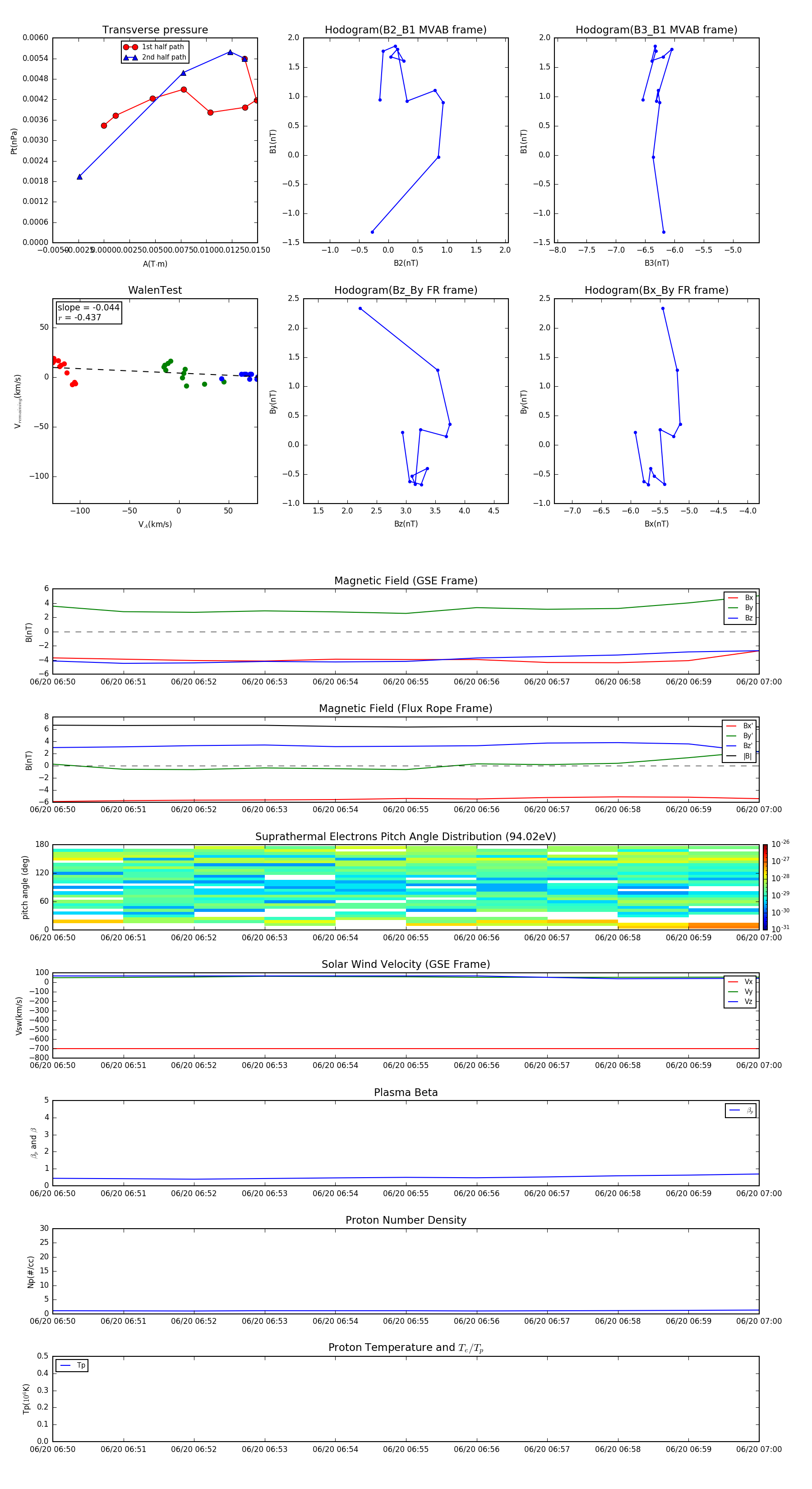The width and height of the screenshot is (812, 1489).
Task: Click the "A(T·m)" x-axis label
Action: [x=155, y=264]
